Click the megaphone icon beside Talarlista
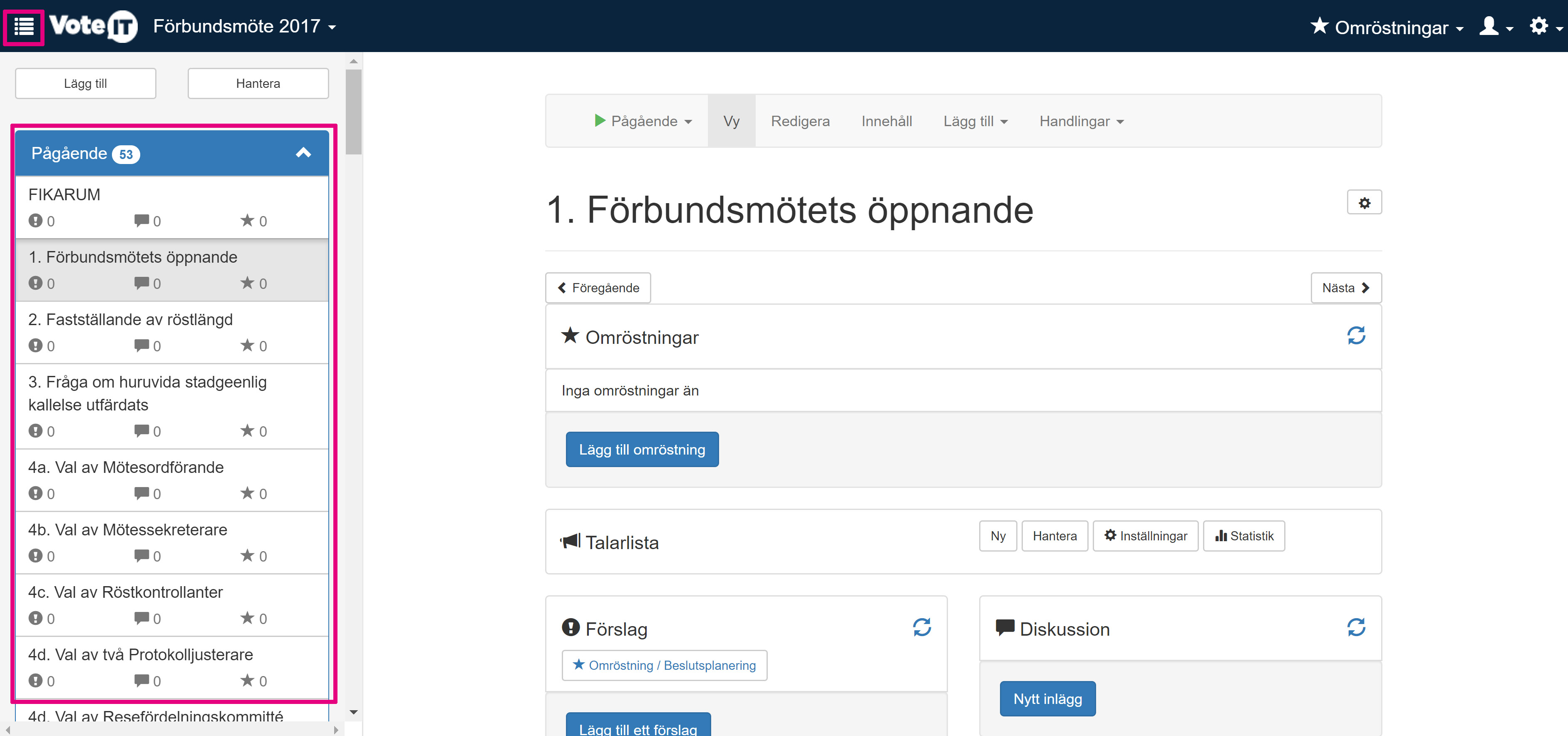 571,541
